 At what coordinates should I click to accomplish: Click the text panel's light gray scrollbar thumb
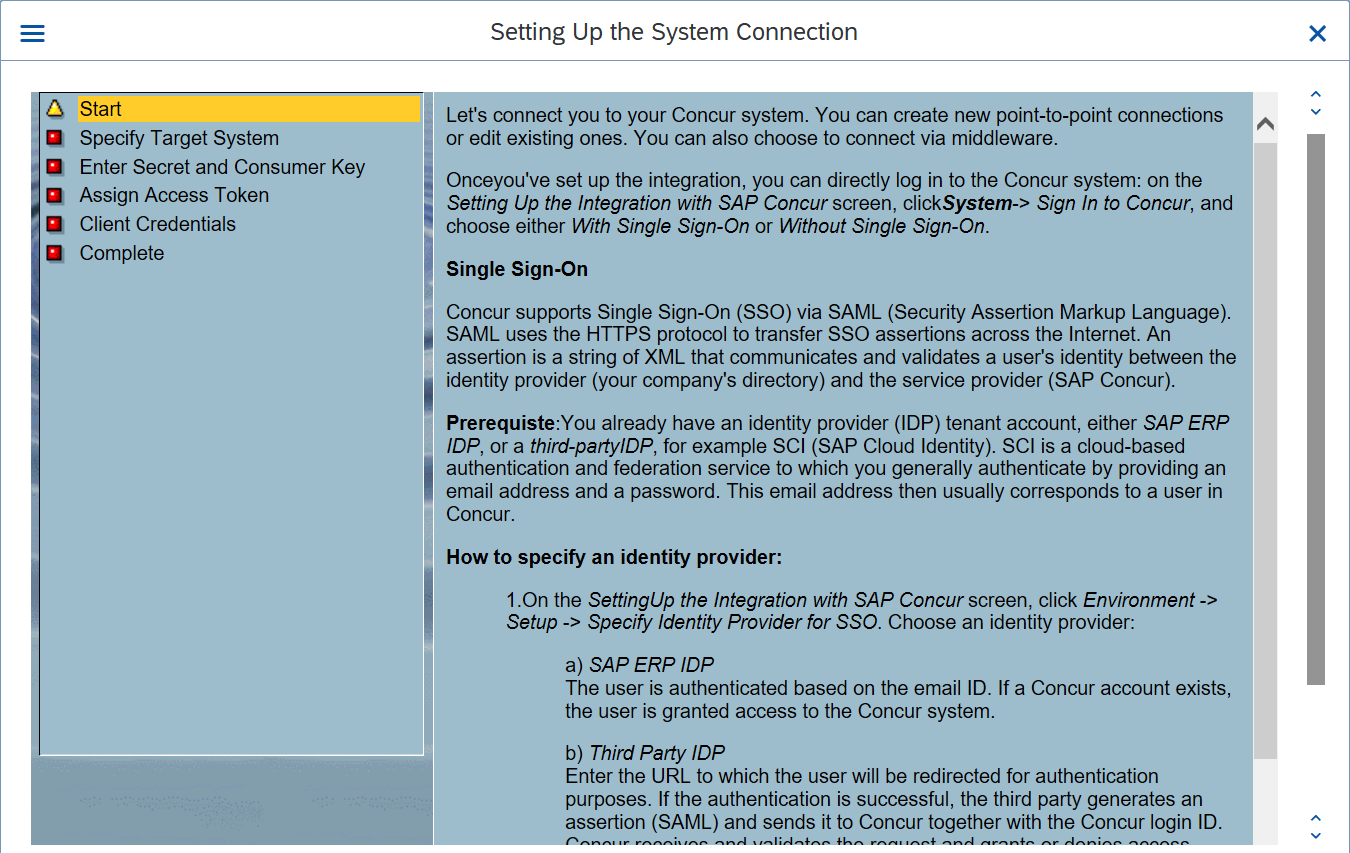(1265, 450)
